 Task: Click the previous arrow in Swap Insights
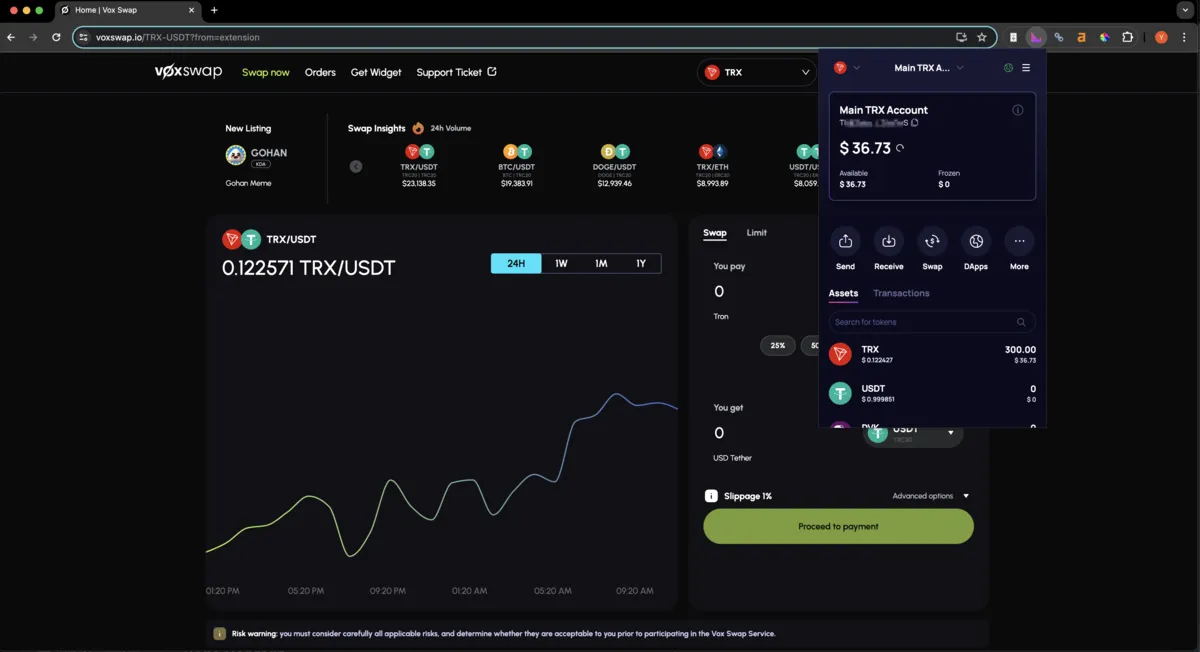coord(356,166)
